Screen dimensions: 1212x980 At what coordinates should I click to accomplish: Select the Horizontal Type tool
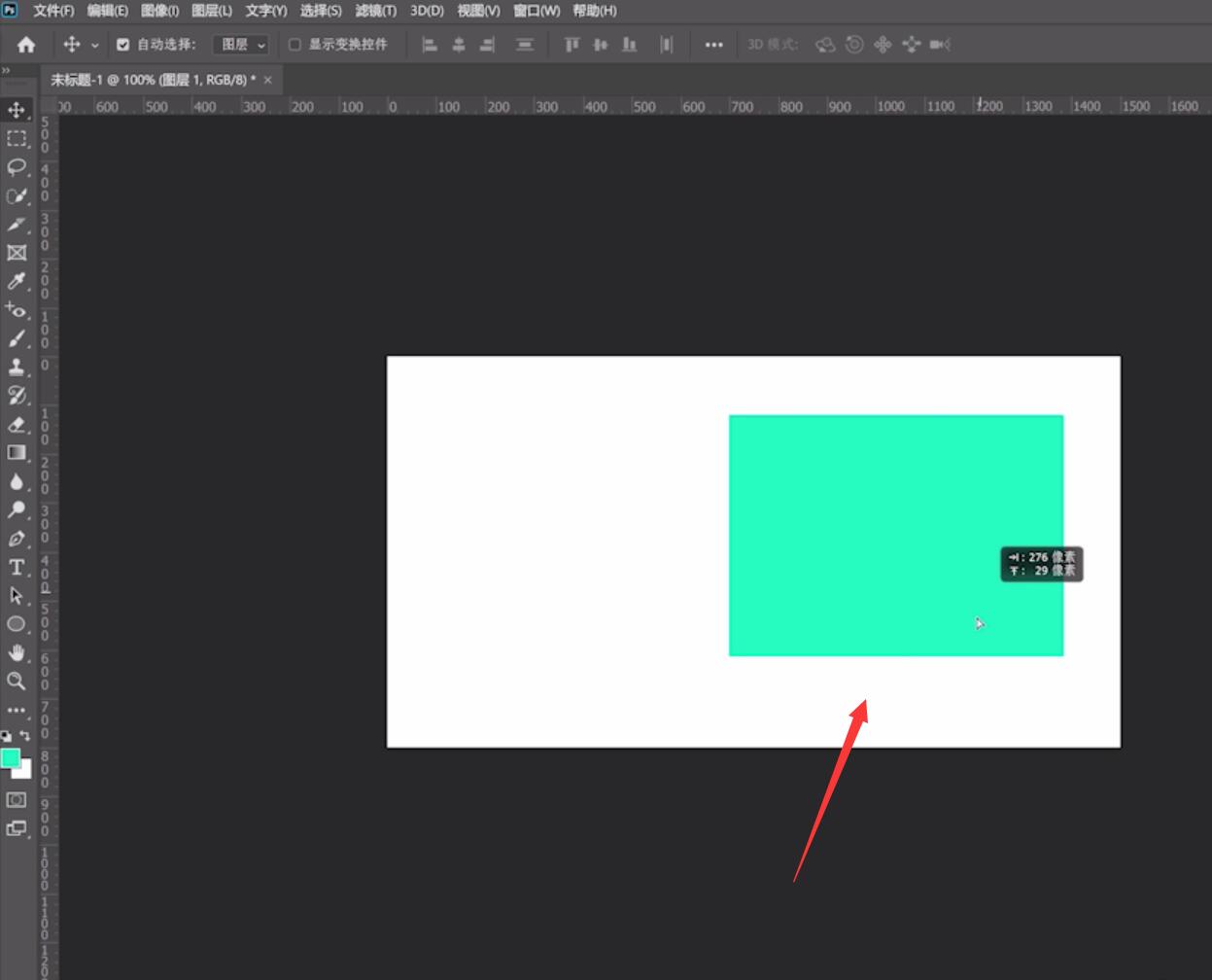(17, 567)
